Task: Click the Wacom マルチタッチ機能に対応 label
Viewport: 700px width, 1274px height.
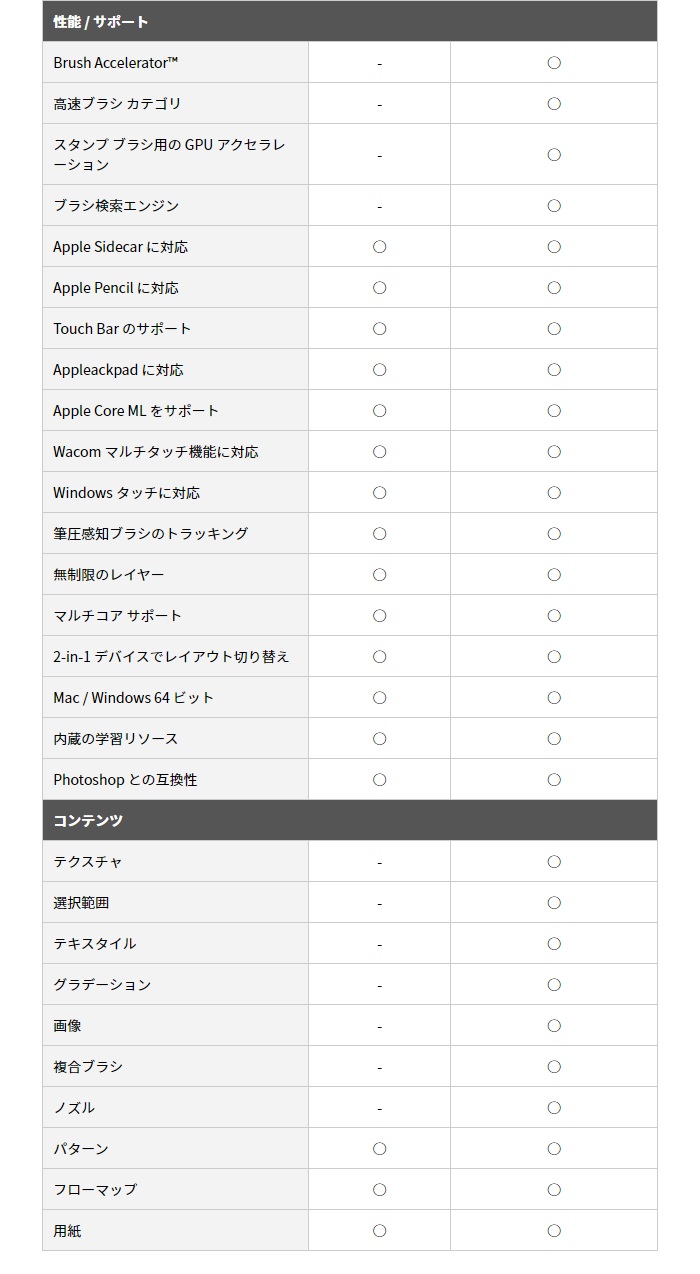Action: [156, 452]
